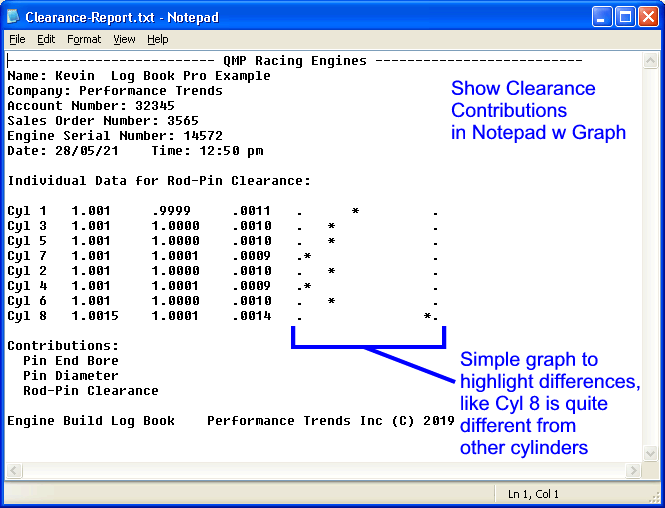Open the Format menu

[x=84, y=39]
